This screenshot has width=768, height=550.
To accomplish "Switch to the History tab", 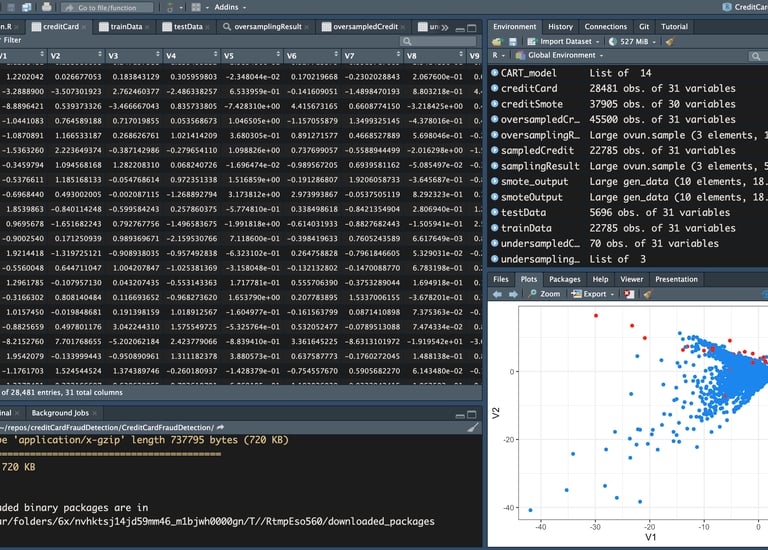I will point(560,26).
